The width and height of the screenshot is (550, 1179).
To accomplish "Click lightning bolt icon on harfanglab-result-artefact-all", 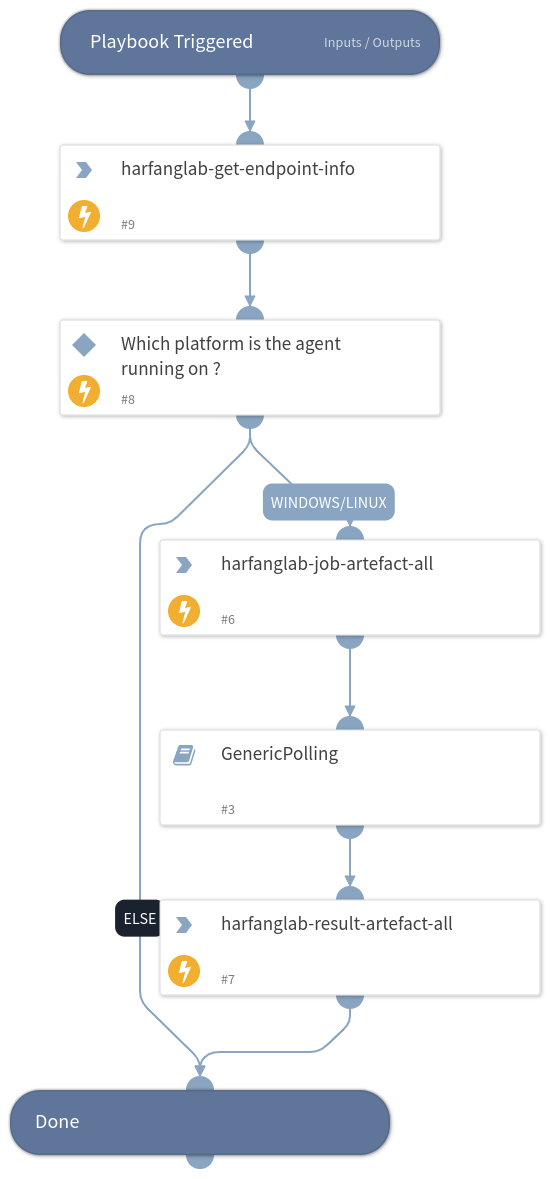I will coord(184,971).
